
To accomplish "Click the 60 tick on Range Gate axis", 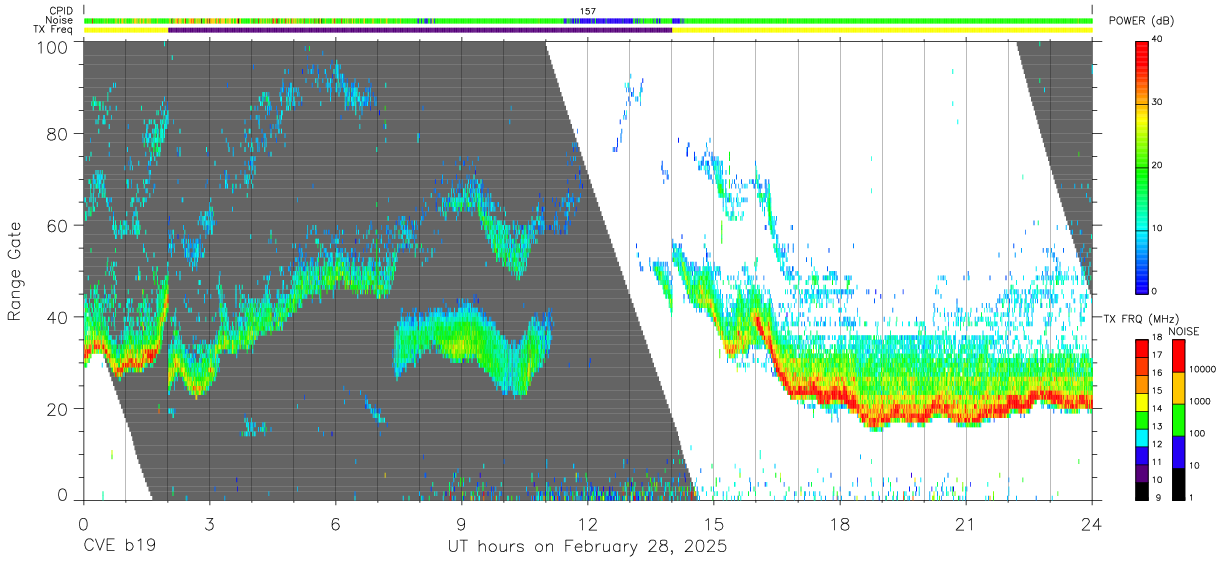I will click(58, 225).
